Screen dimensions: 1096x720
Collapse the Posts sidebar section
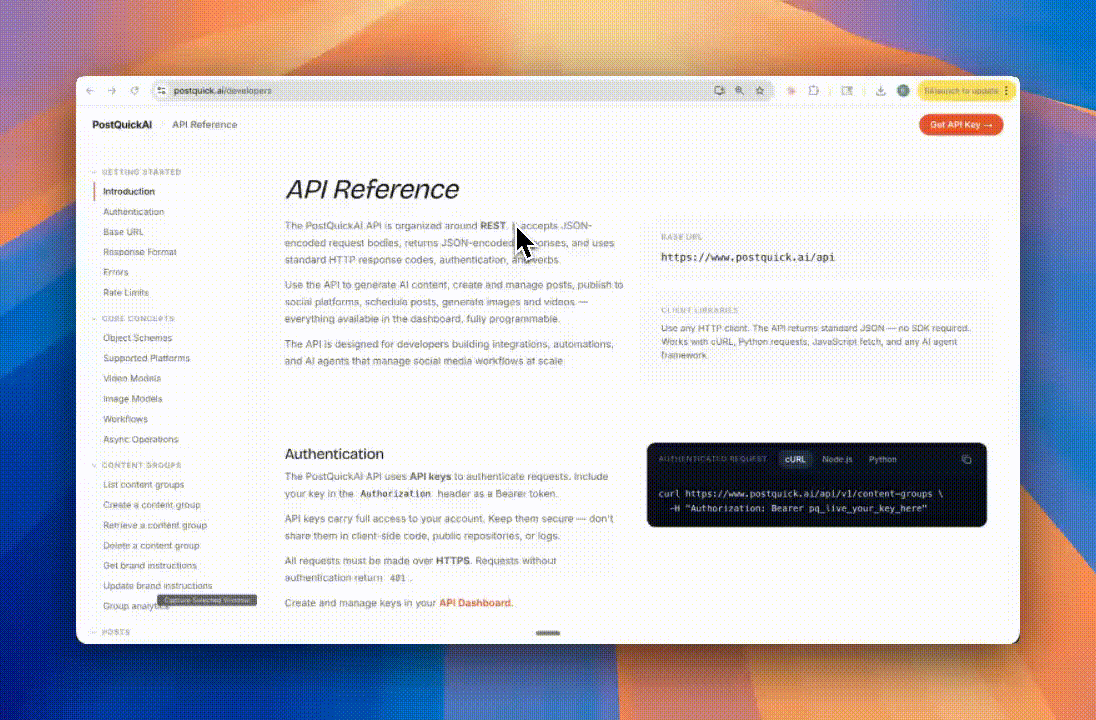[x=111, y=632]
